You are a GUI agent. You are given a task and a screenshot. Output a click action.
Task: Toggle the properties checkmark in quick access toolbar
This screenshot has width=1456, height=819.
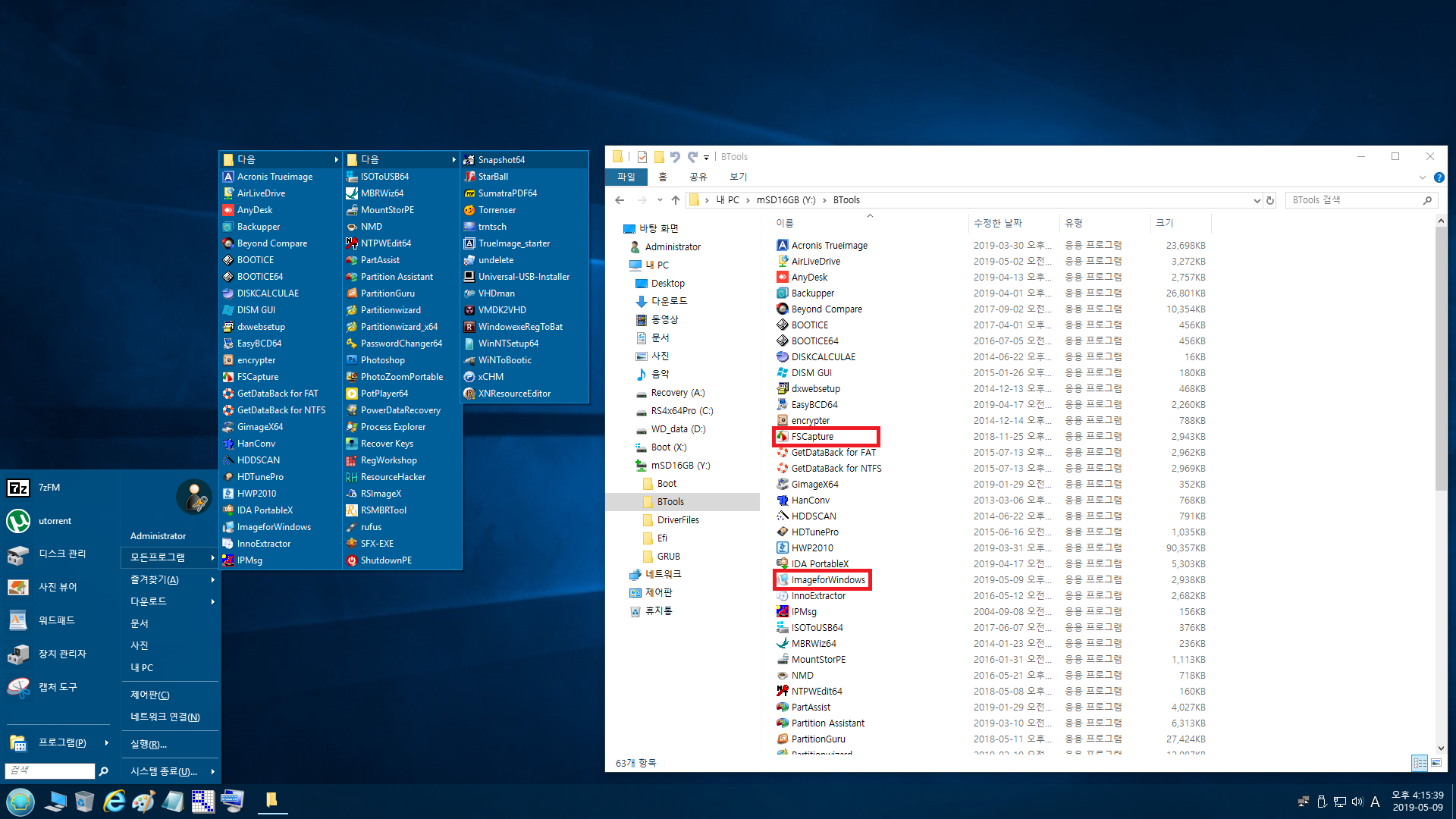(642, 157)
